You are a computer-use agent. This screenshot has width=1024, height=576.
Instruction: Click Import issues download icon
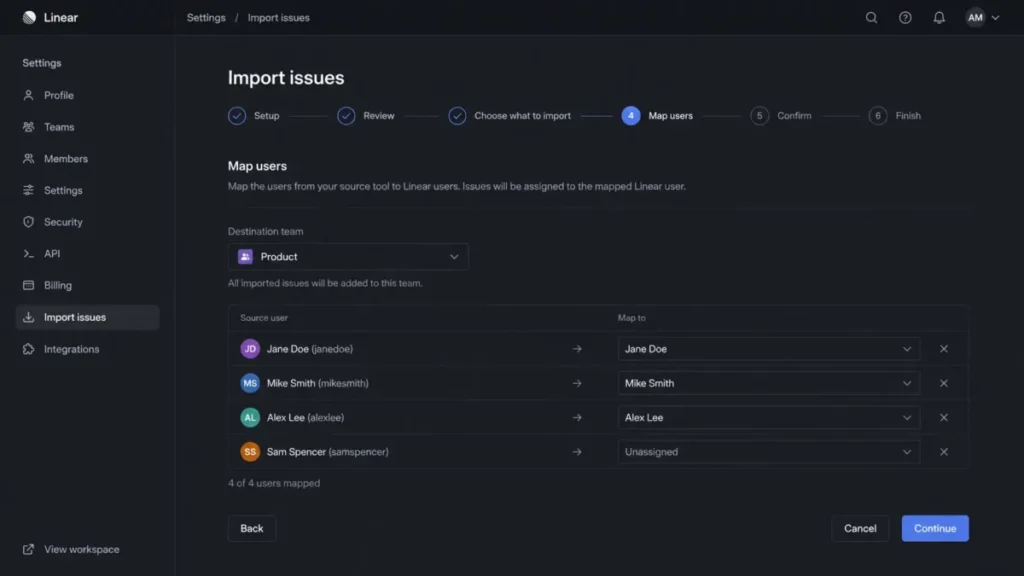(28, 317)
